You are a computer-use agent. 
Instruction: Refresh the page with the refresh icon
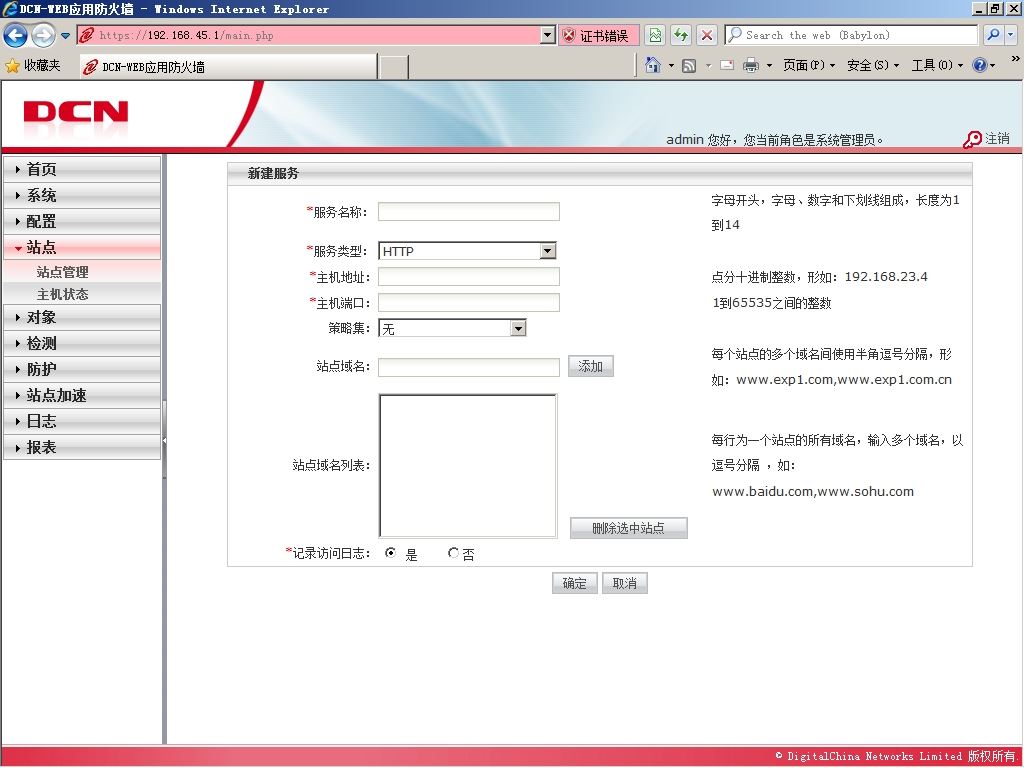tap(681, 35)
